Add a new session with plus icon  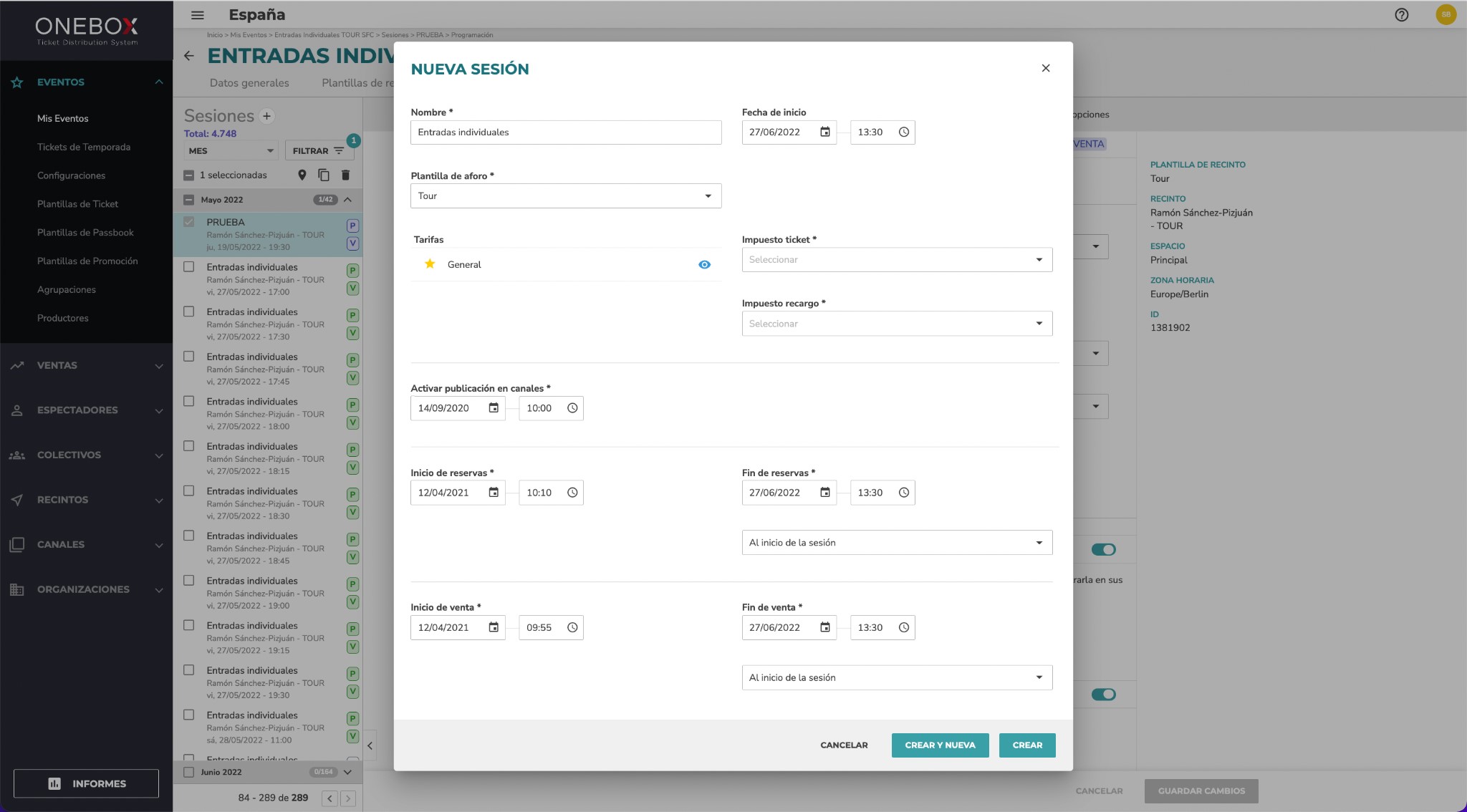coord(266,116)
